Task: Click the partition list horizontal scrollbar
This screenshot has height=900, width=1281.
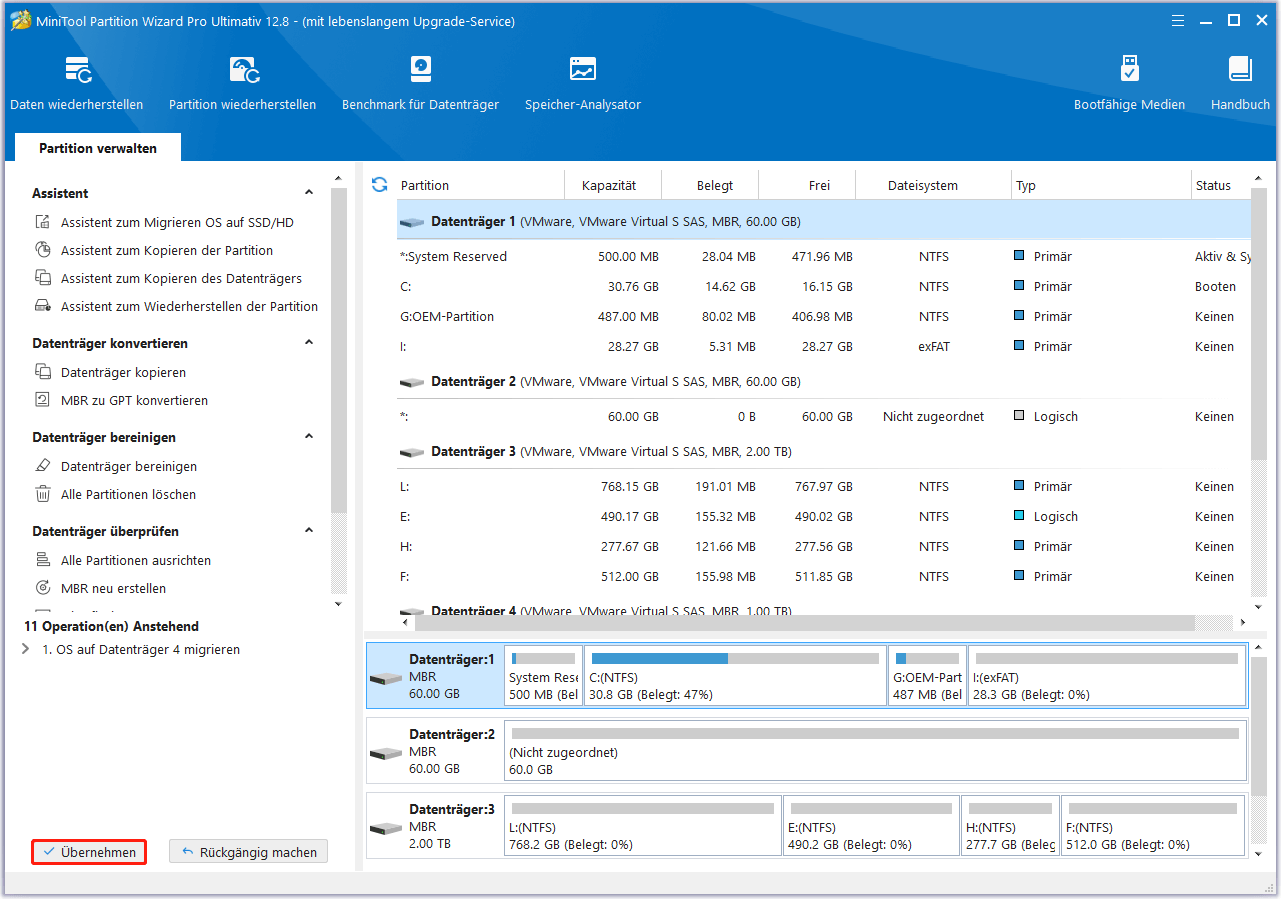Action: (x=805, y=622)
